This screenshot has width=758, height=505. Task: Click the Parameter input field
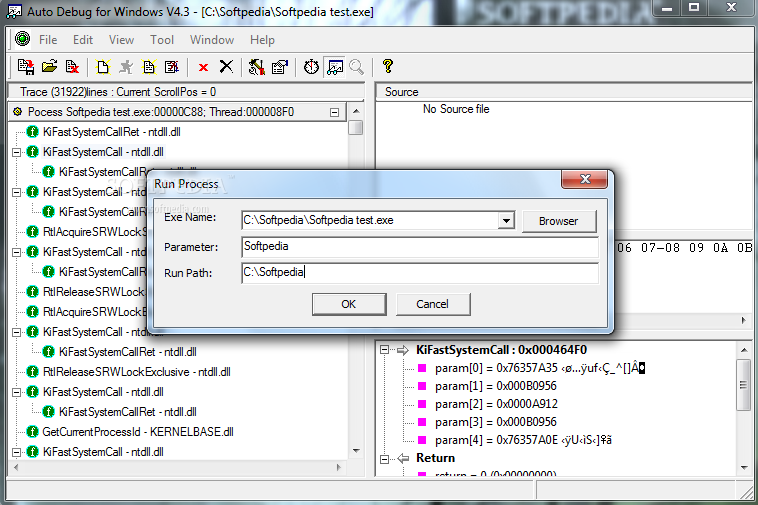point(420,247)
